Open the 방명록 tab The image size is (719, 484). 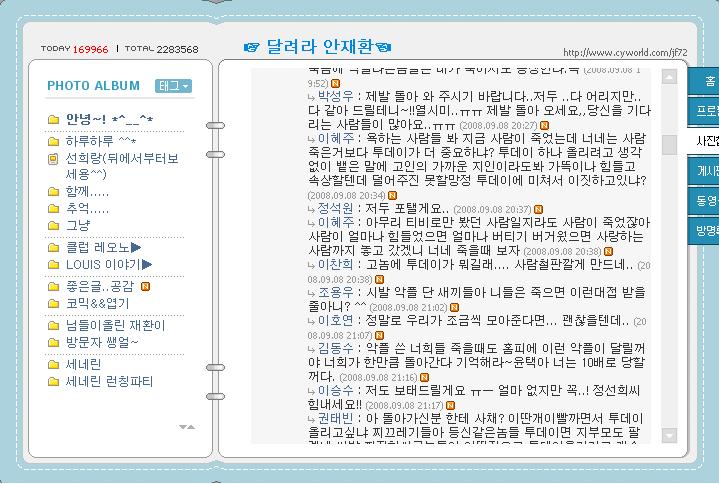pyautogui.click(x=707, y=231)
